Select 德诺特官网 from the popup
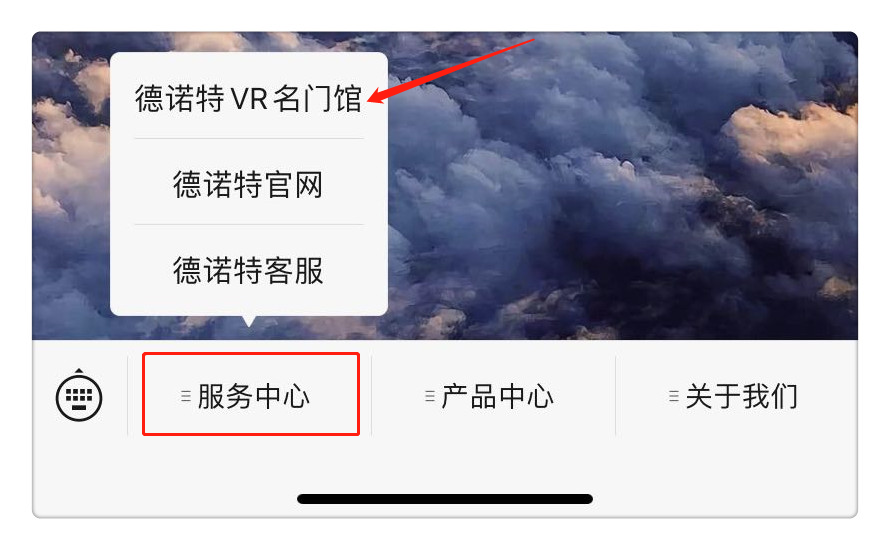The image size is (890, 550). tap(249, 184)
